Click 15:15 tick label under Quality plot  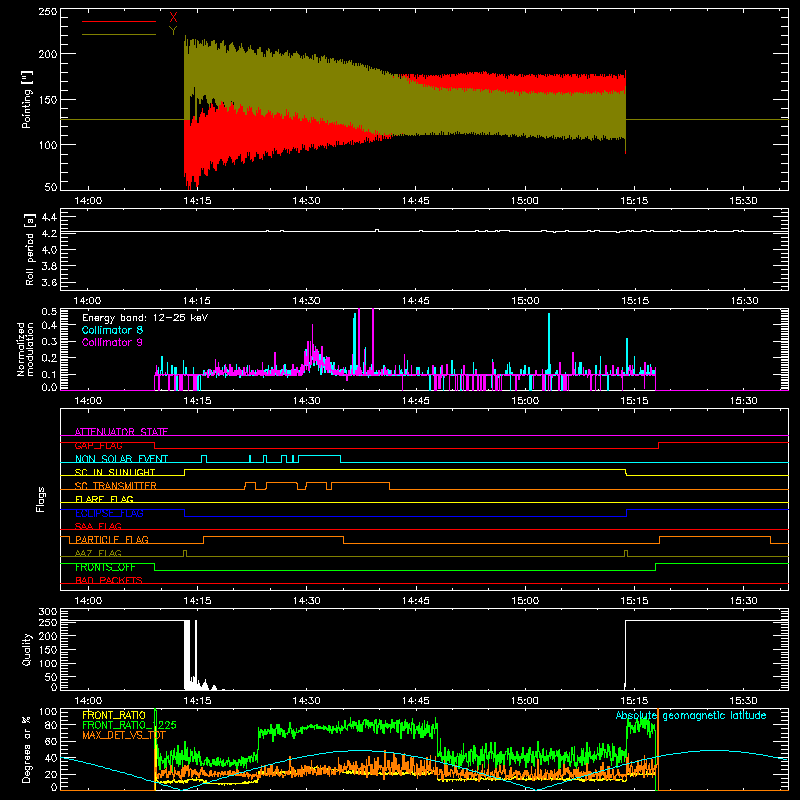tap(634, 701)
